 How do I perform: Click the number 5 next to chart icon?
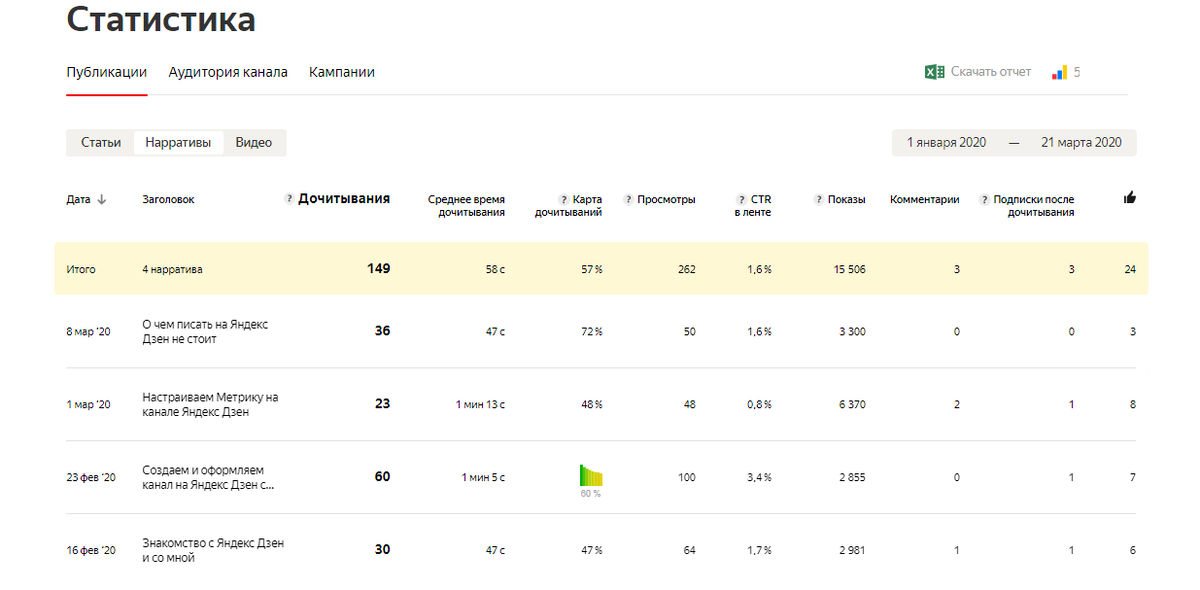(x=1077, y=72)
